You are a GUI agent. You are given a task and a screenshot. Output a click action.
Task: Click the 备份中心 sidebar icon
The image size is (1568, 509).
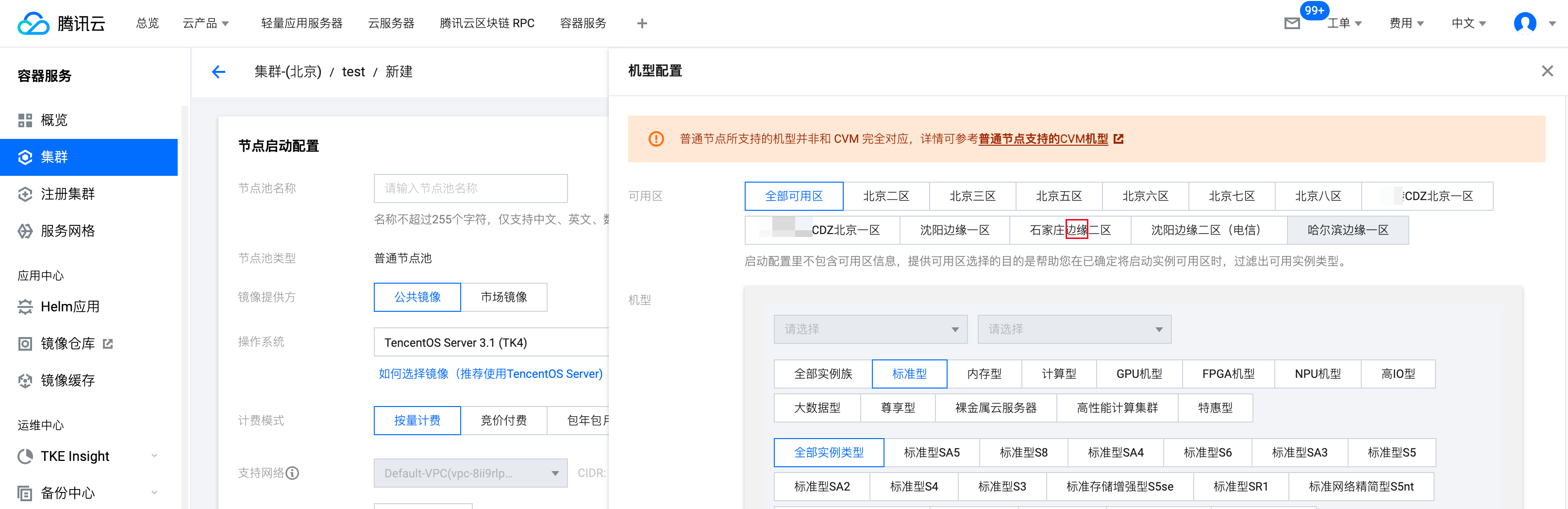pyautogui.click(x=25, y=492)
